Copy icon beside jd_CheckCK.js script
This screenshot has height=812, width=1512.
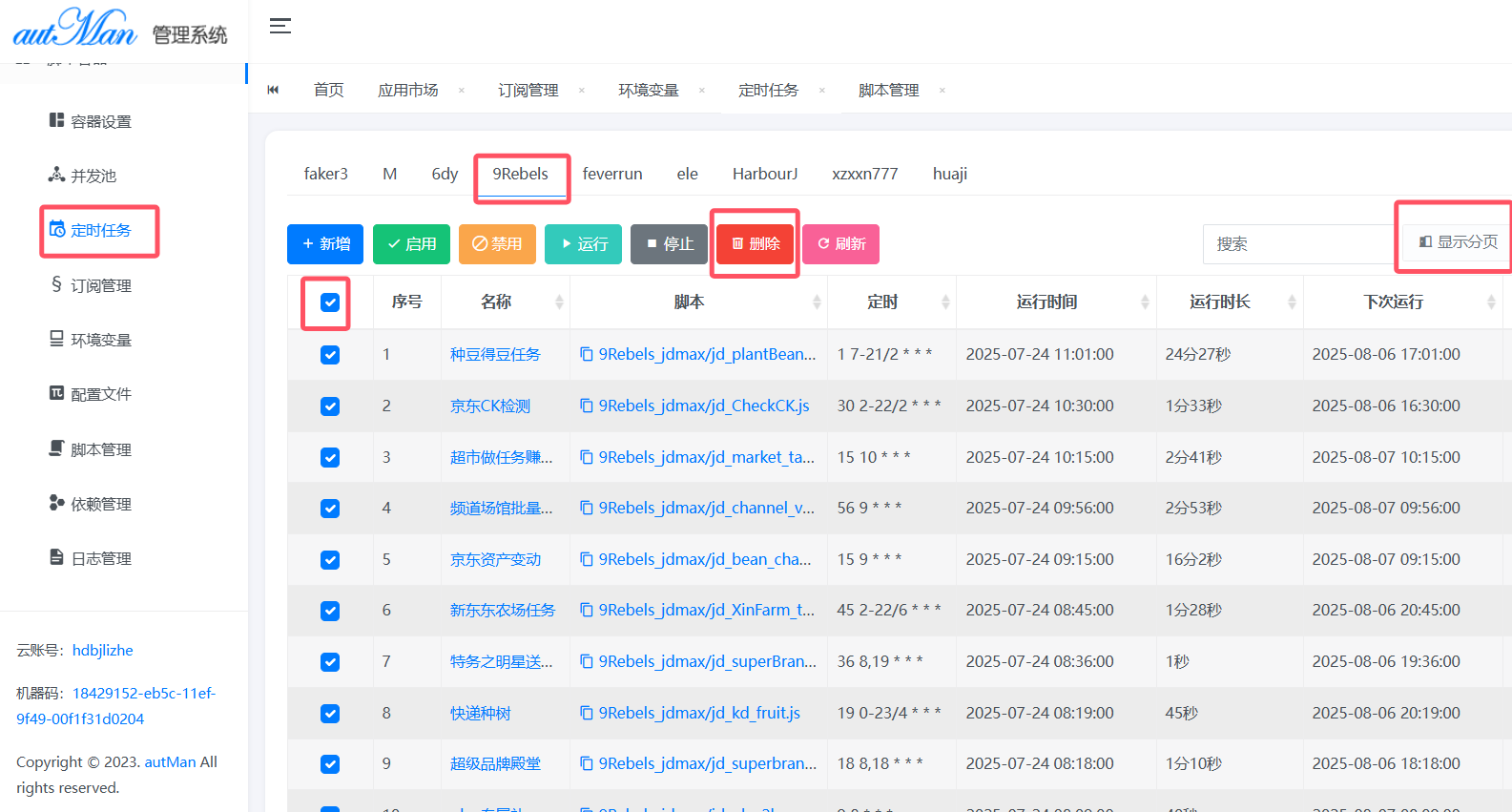pos(587,406)
